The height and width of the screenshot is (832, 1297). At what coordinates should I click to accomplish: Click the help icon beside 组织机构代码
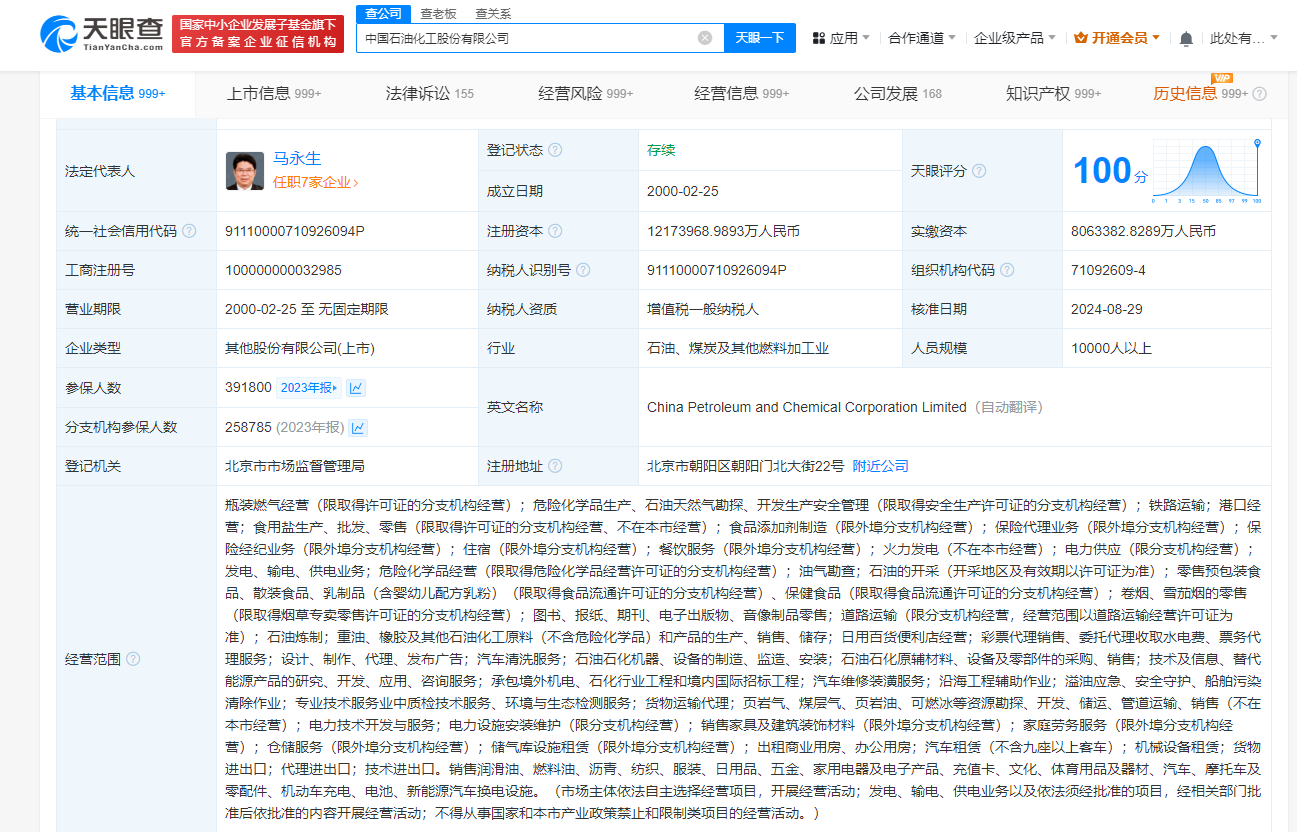click(x=1007, y=269)
